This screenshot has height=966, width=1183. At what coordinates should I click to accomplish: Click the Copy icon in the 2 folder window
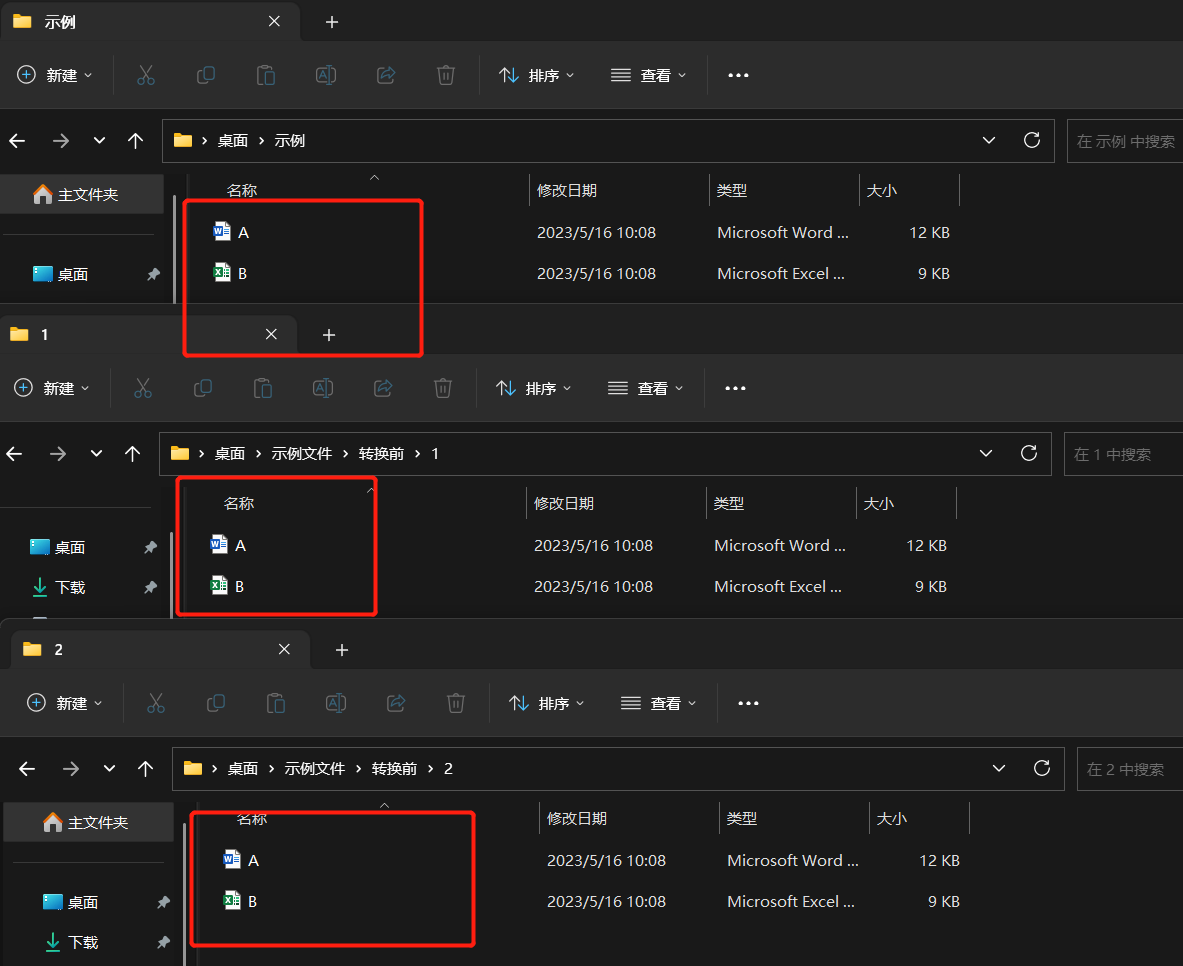[216, 703]
